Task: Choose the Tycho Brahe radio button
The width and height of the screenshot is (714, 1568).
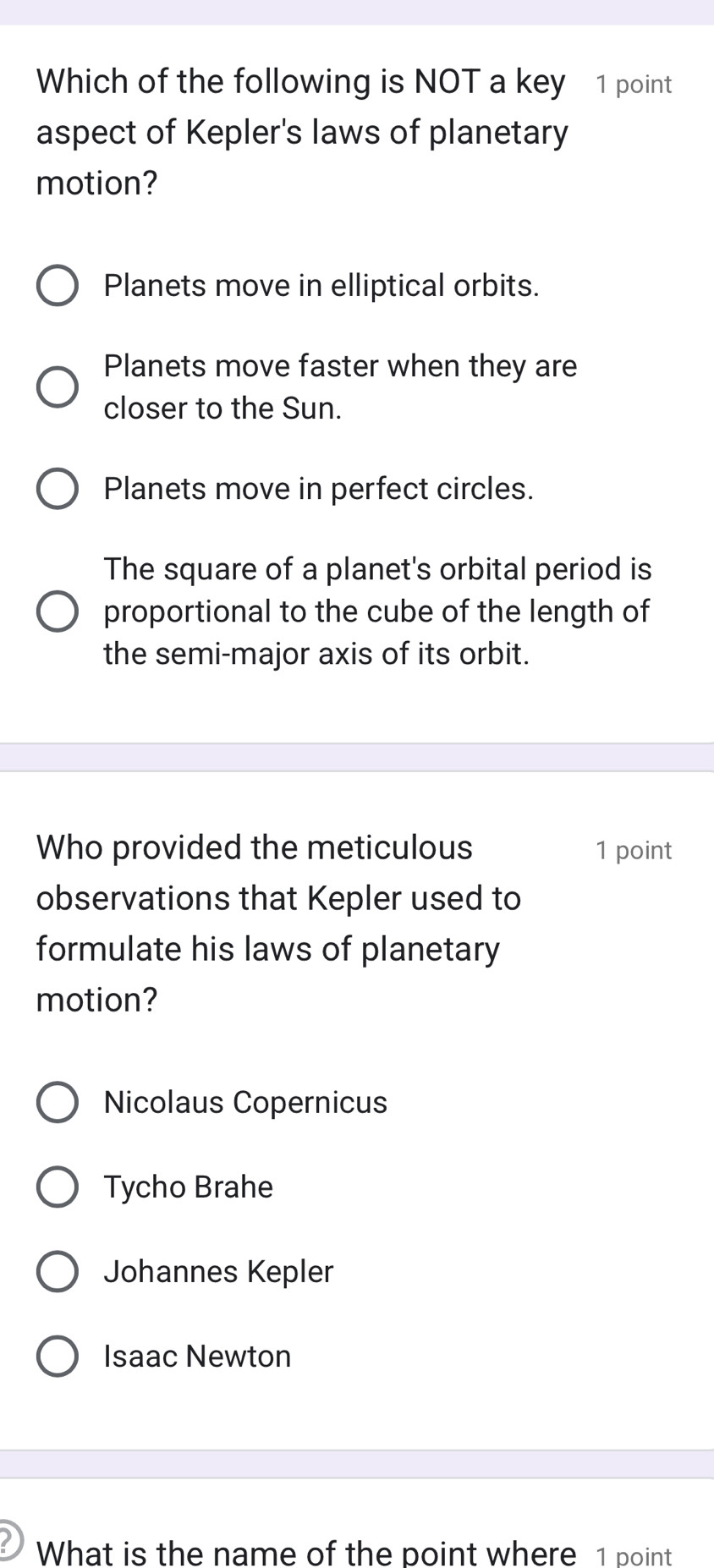Action: (x=58, y=1187)
